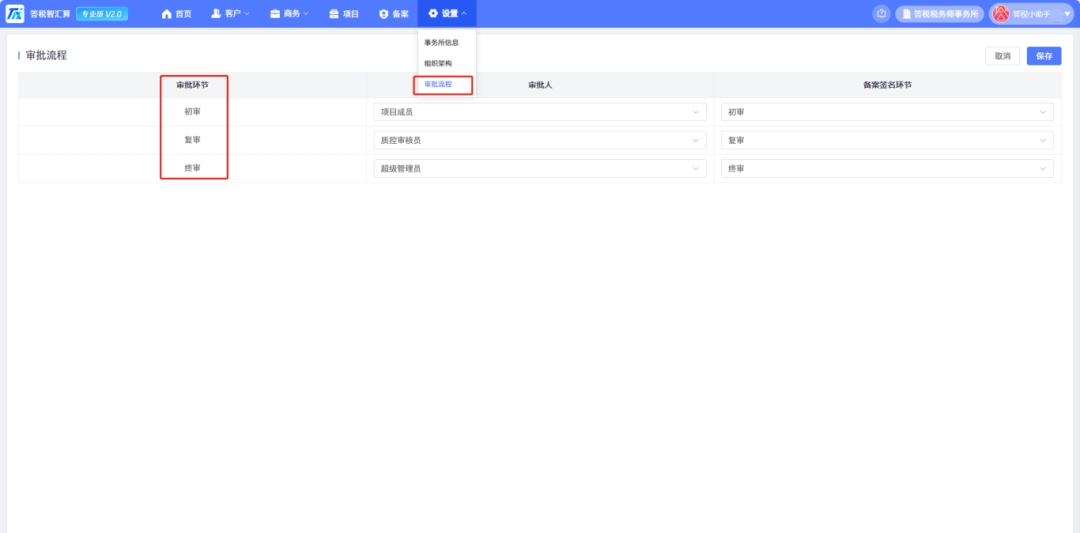Open the 质控审核员 approver dropdown
The height and width of the screenshot is (533, 1080).
pyautogui.click(x=540, y=140)
